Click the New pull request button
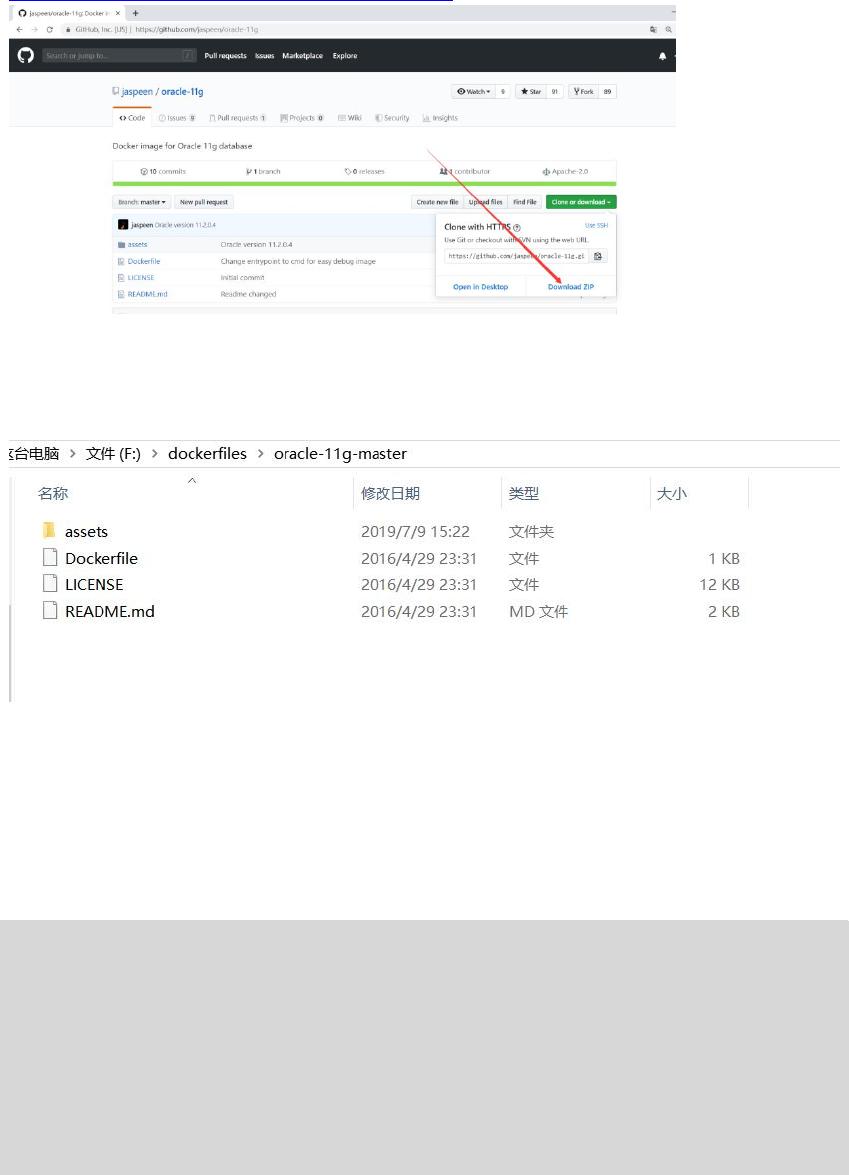The width and height of the screenshot is (849, 1175). (204, 202)
